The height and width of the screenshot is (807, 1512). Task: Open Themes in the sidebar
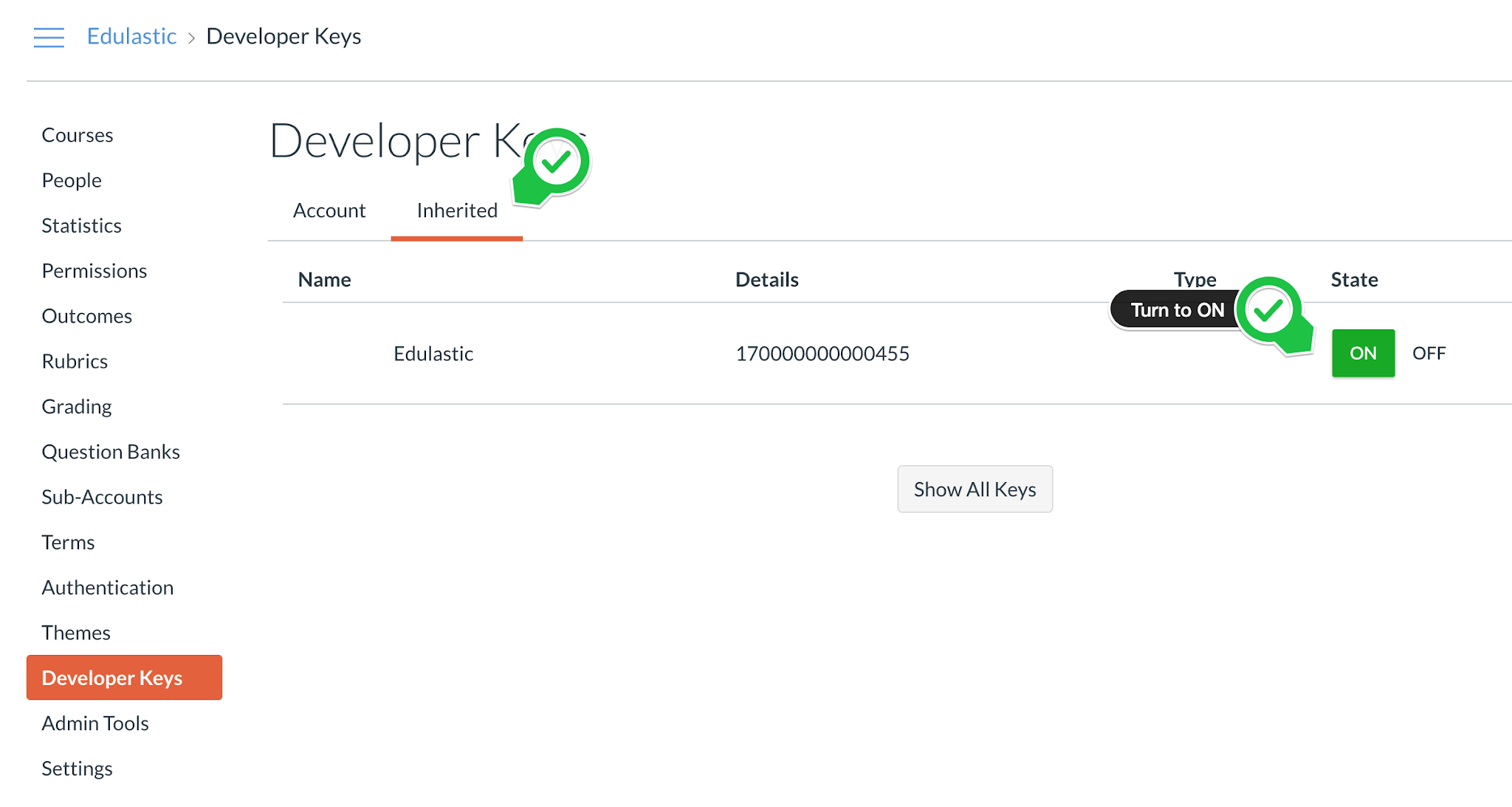click(76, 633)
